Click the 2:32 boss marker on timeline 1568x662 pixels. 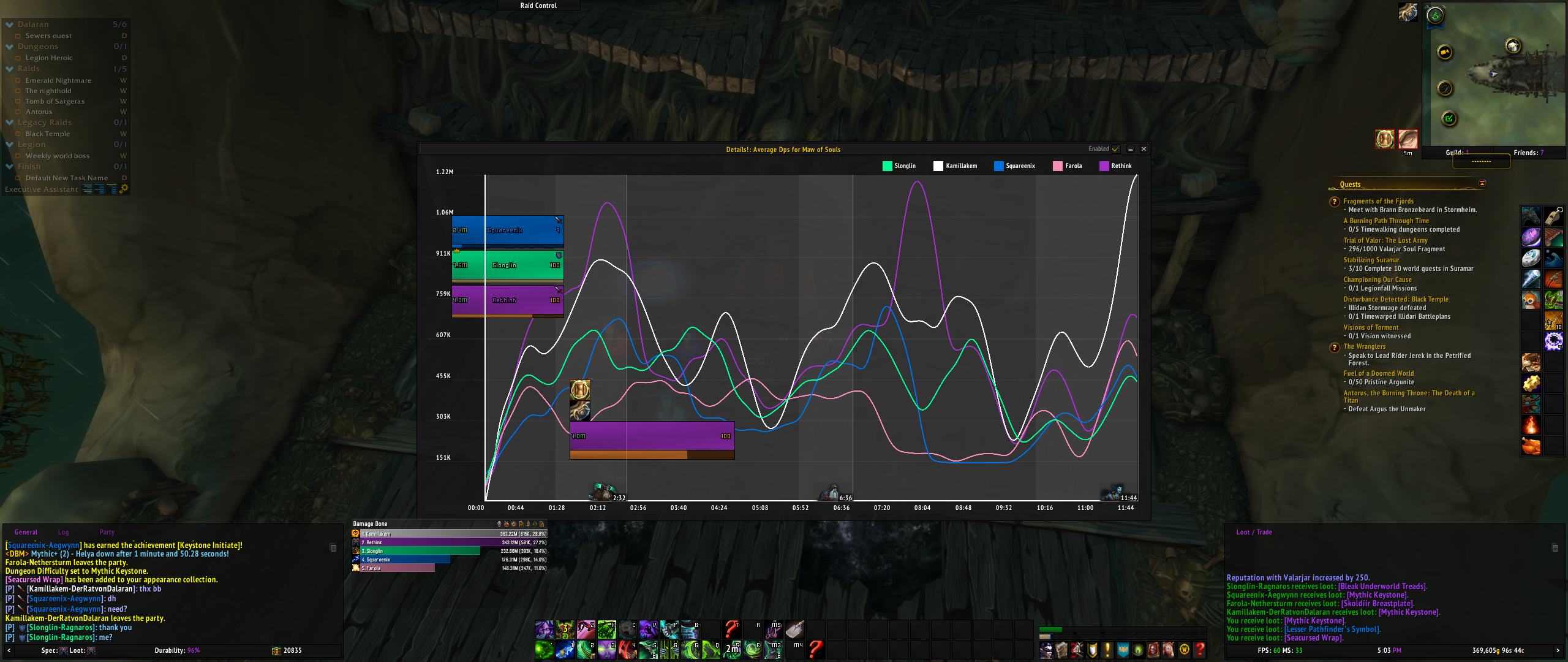(x=608, y=493)
